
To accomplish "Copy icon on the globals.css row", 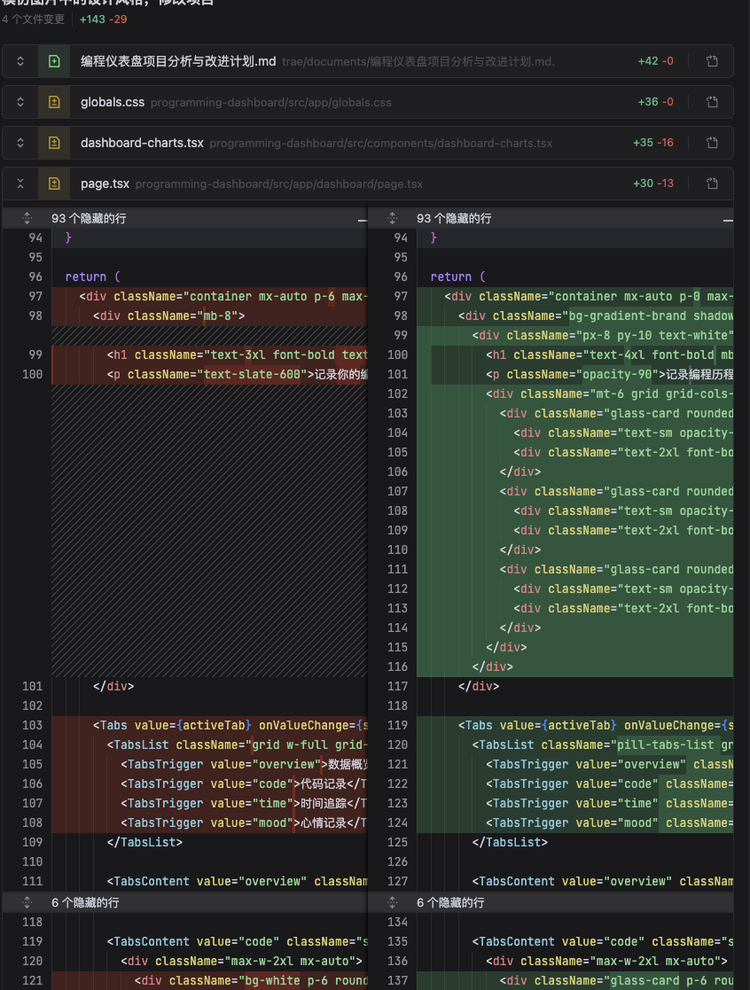I will [x=712, y=102].
